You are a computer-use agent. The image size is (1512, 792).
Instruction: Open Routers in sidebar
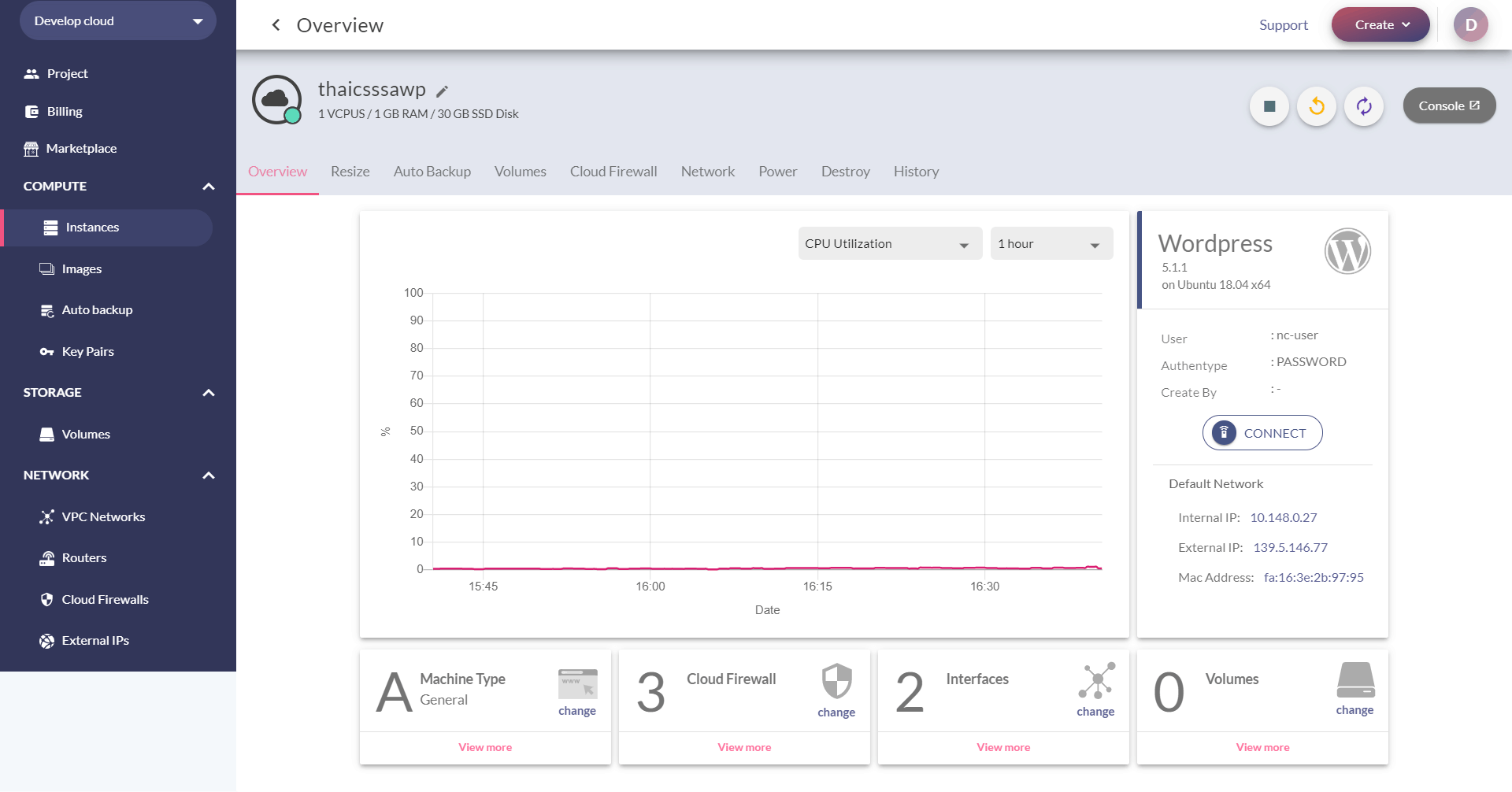coord(72,558)
